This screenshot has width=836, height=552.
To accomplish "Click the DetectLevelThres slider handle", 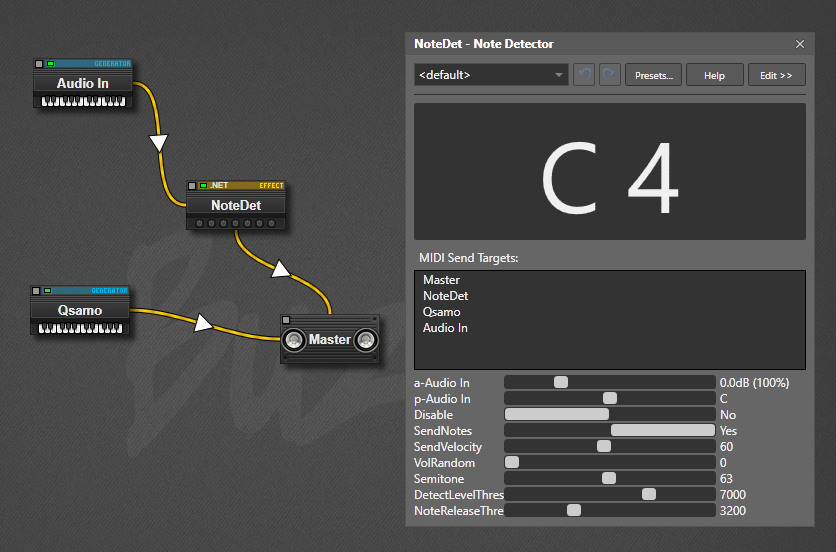I will point(649,494).
